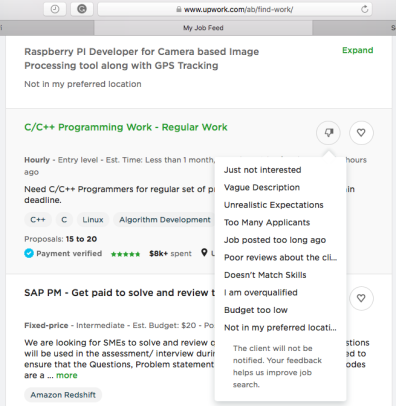Open the Raspberry PI Developer job title
396x406 pixels.
coord(141,59)
